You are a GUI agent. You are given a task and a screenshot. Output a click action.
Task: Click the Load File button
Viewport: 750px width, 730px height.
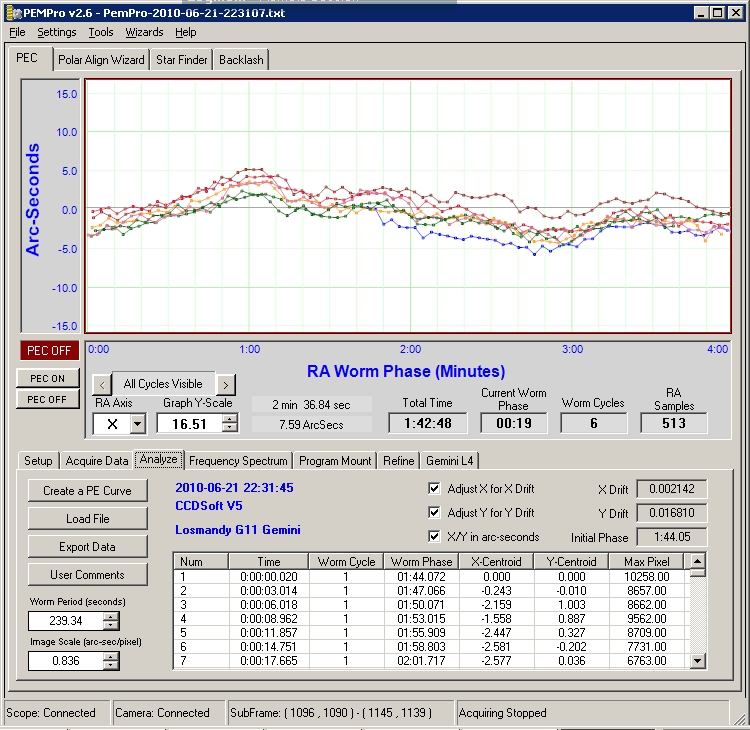[x=88, y=519]
